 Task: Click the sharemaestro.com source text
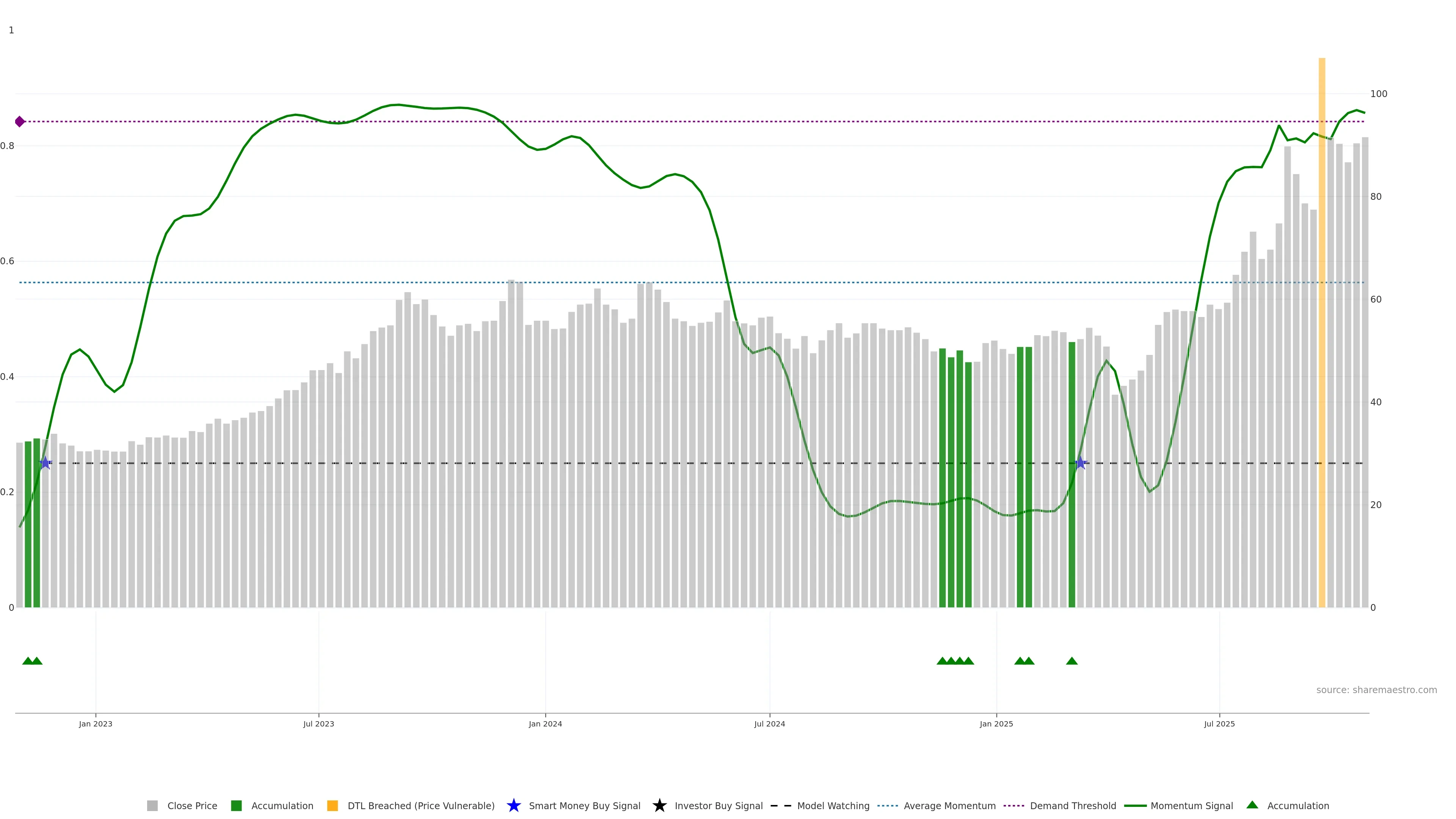[1376, 690]
